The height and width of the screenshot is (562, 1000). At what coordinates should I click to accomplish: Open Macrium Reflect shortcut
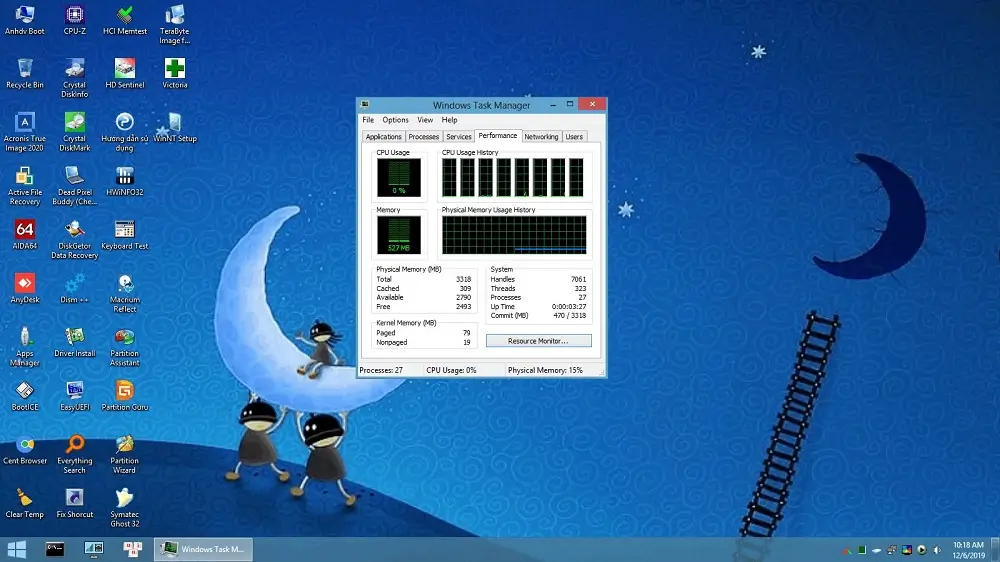(125, 285)
